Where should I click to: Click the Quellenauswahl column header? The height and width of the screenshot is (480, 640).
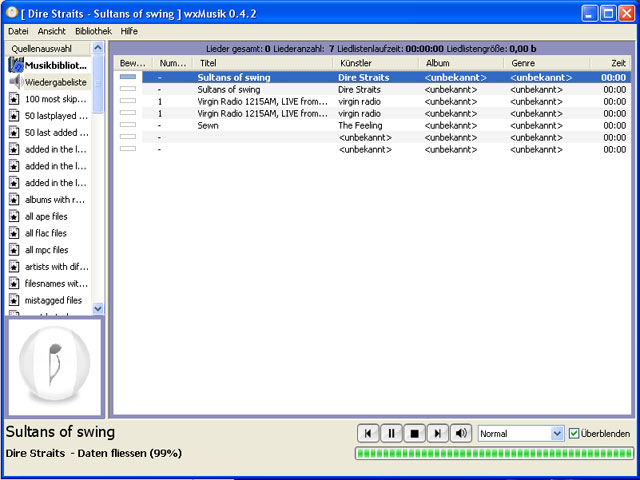pyautogui.click(x=49, y=49)
